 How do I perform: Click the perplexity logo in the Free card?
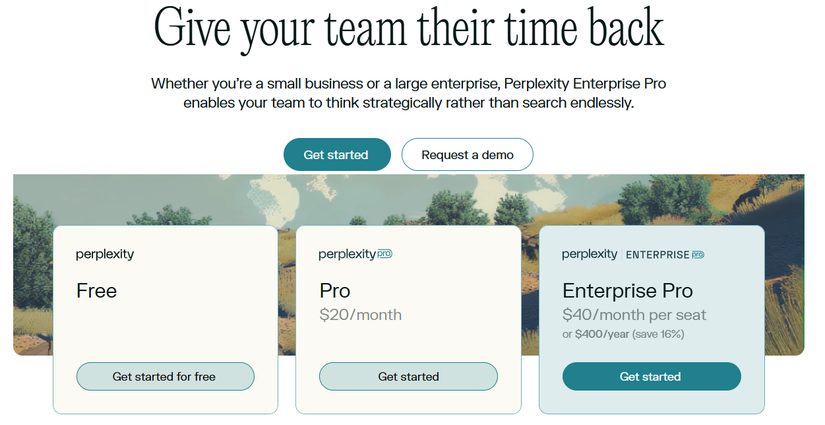click(x=105, y=255)
